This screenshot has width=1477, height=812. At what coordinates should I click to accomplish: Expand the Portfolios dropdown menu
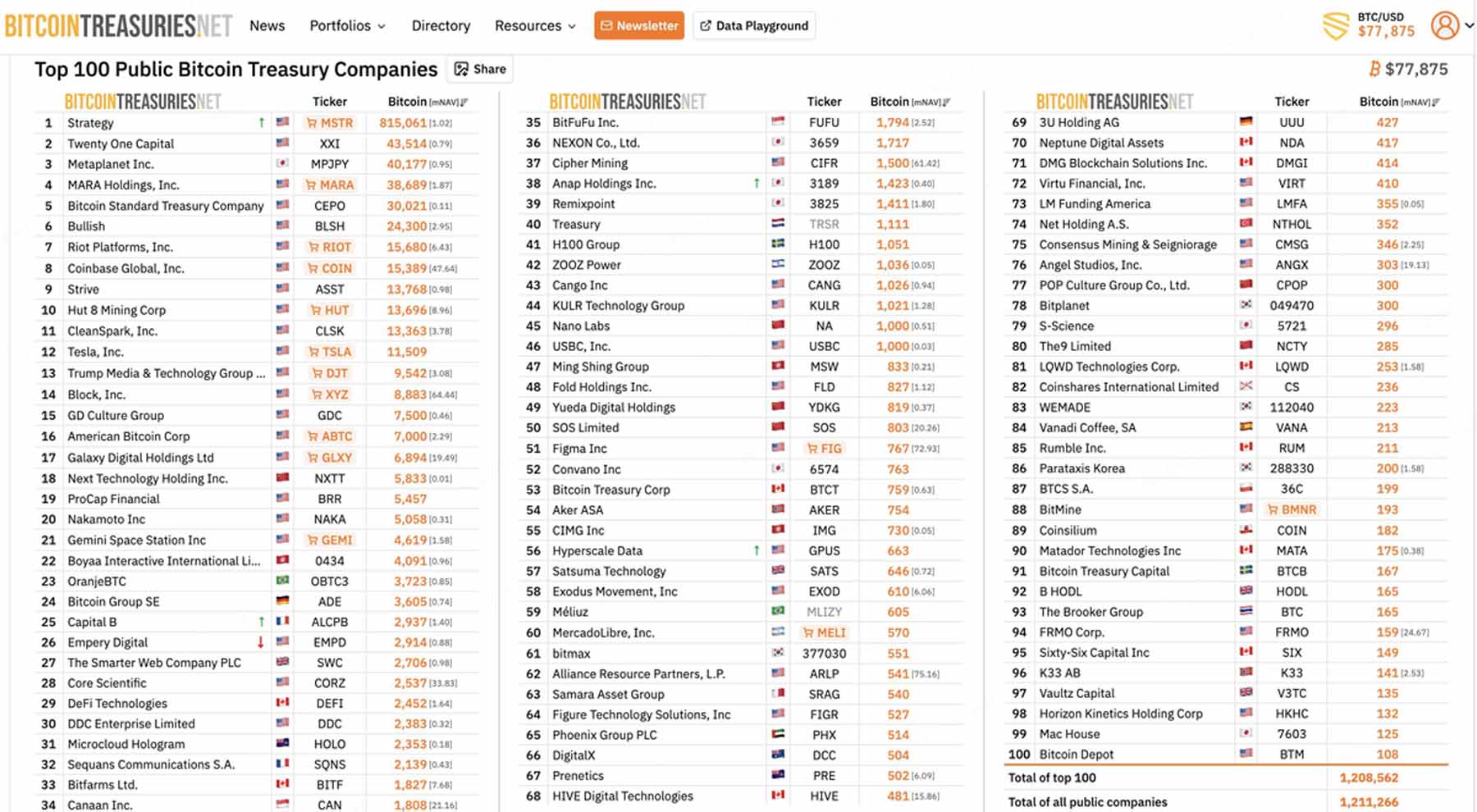(347, 25)
